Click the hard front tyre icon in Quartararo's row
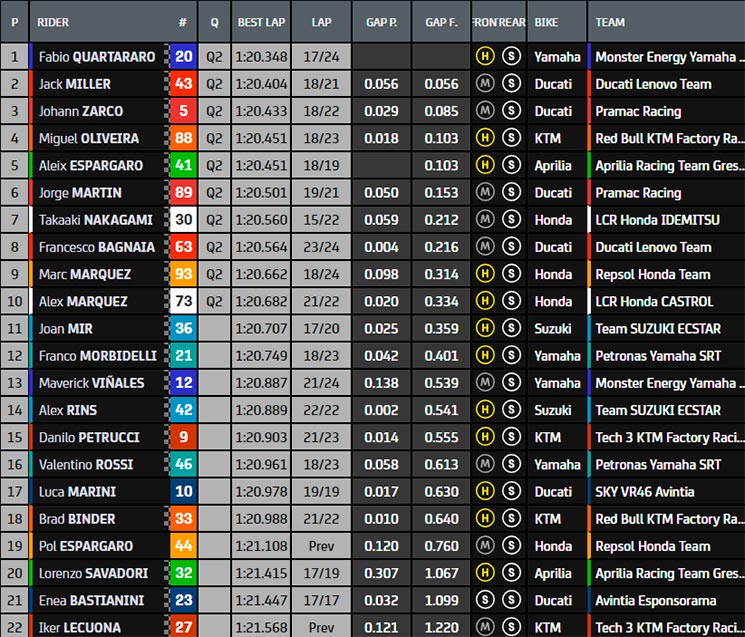The image size is (745, 637). coord(485,57)
